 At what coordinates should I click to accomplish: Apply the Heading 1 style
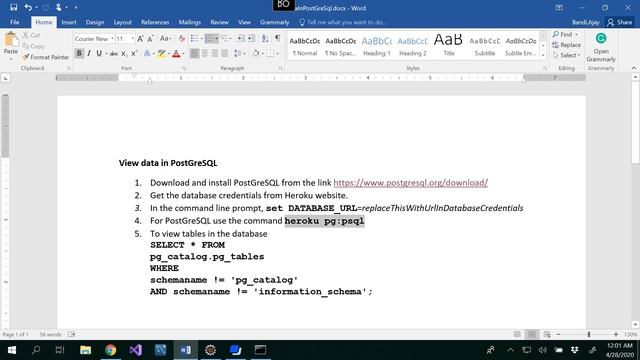click(377, 46)
